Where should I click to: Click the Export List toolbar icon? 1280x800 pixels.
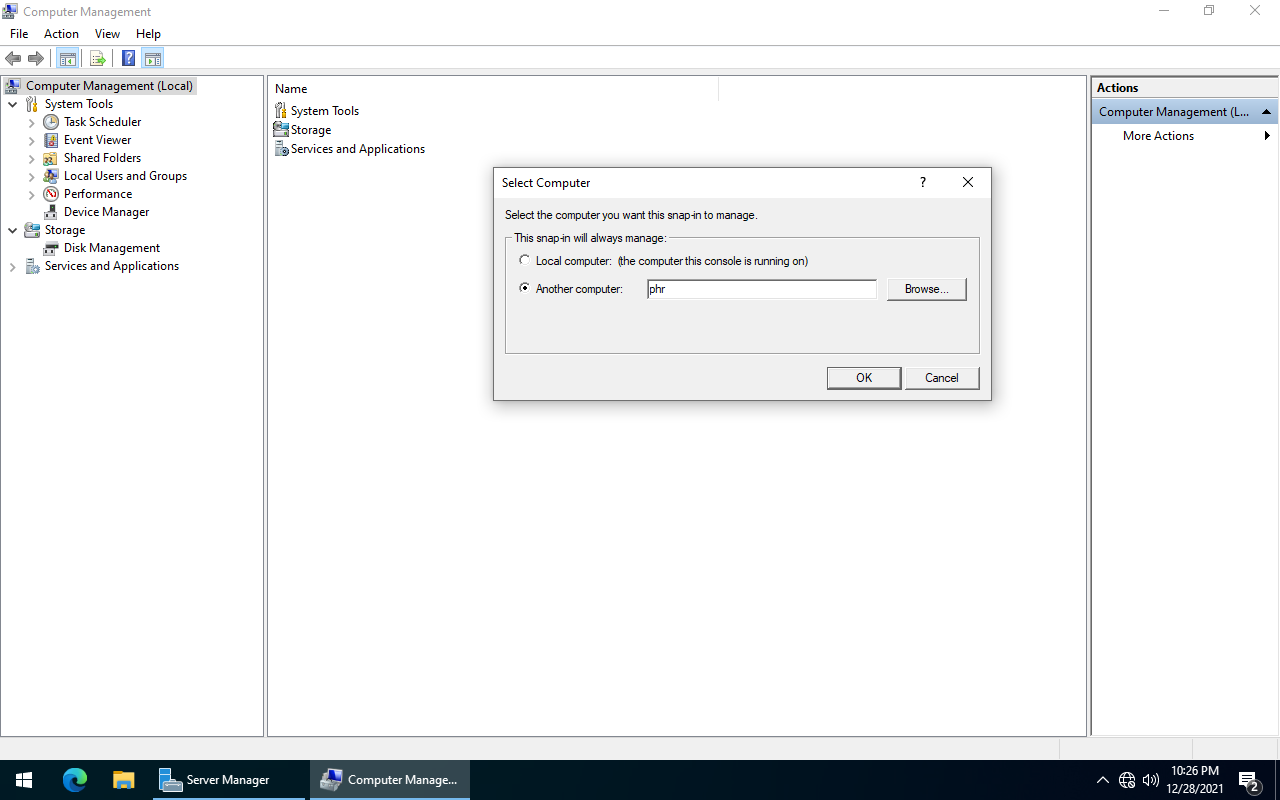tap(97, 58)
